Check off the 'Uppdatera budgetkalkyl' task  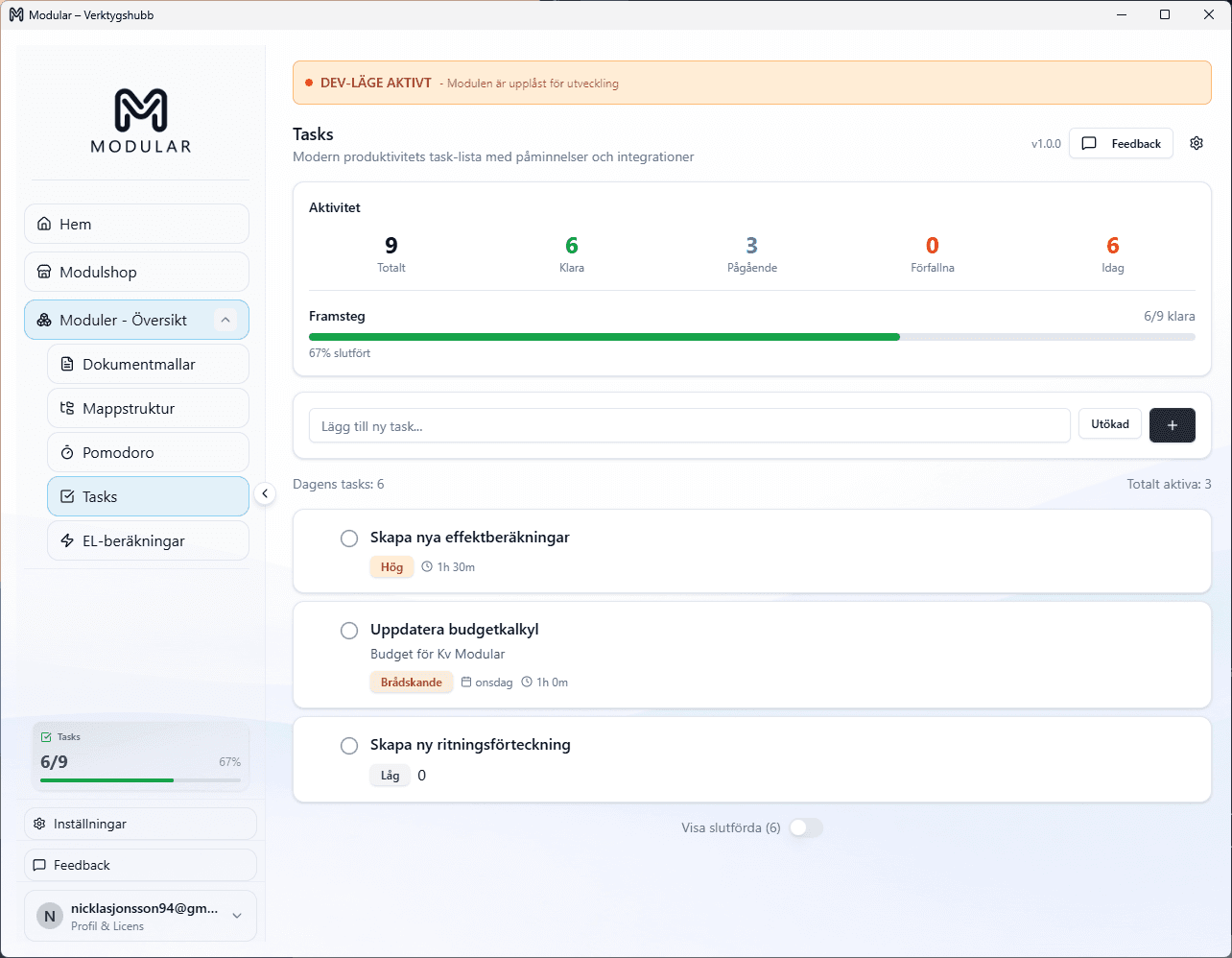pos(349,631)
